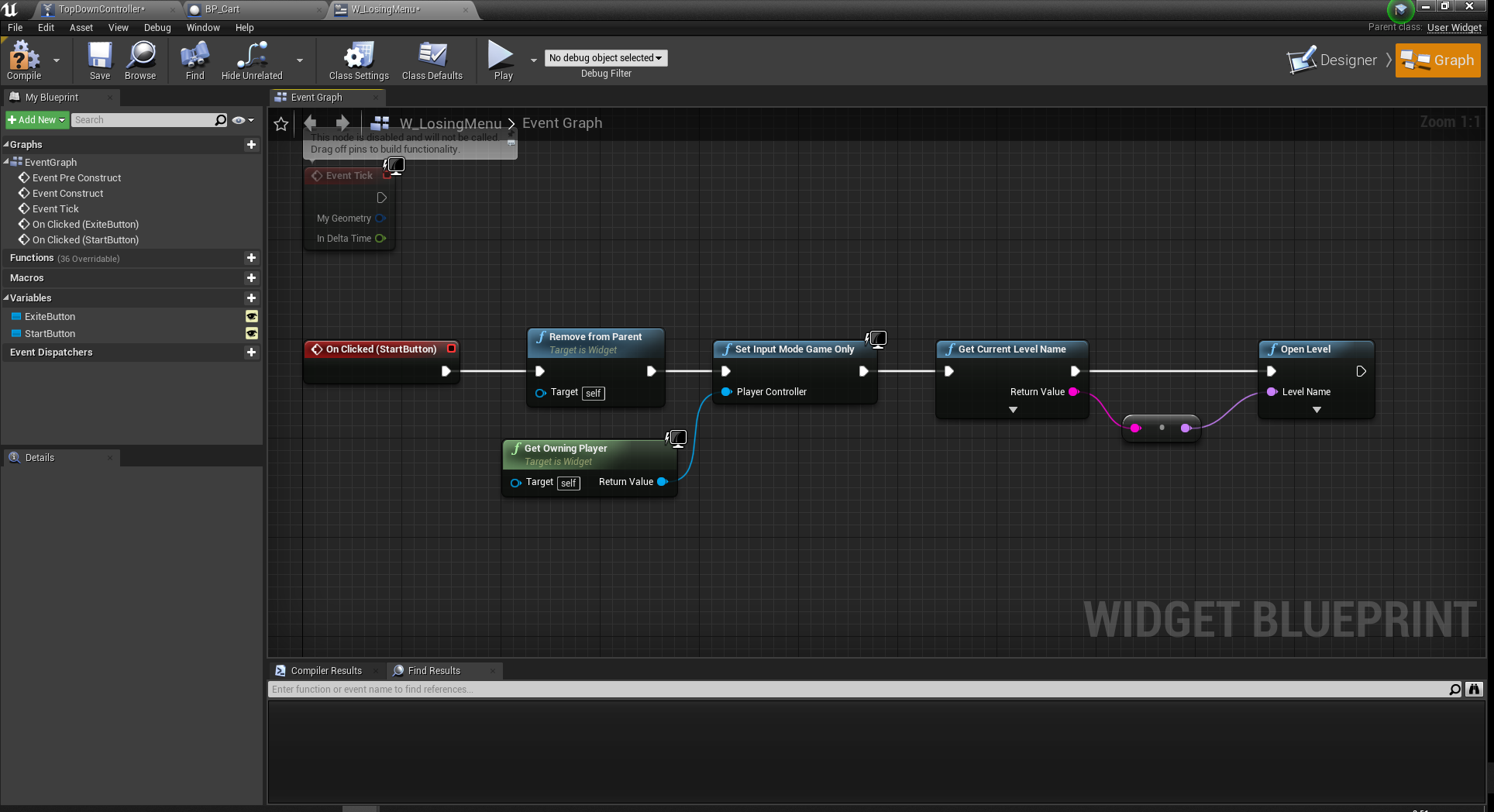Switch to Graph mode

(x=1438, y=60)
